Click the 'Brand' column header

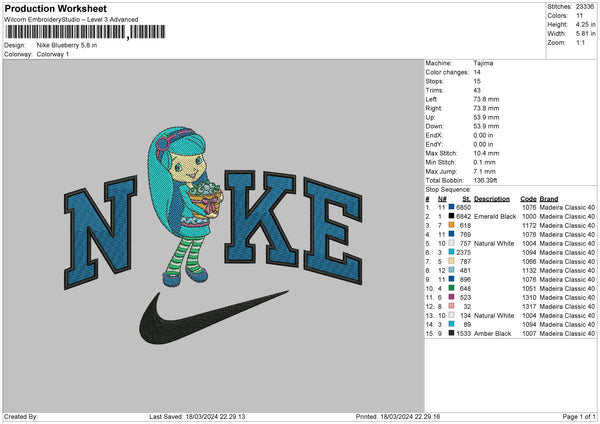tap(549, 199)
